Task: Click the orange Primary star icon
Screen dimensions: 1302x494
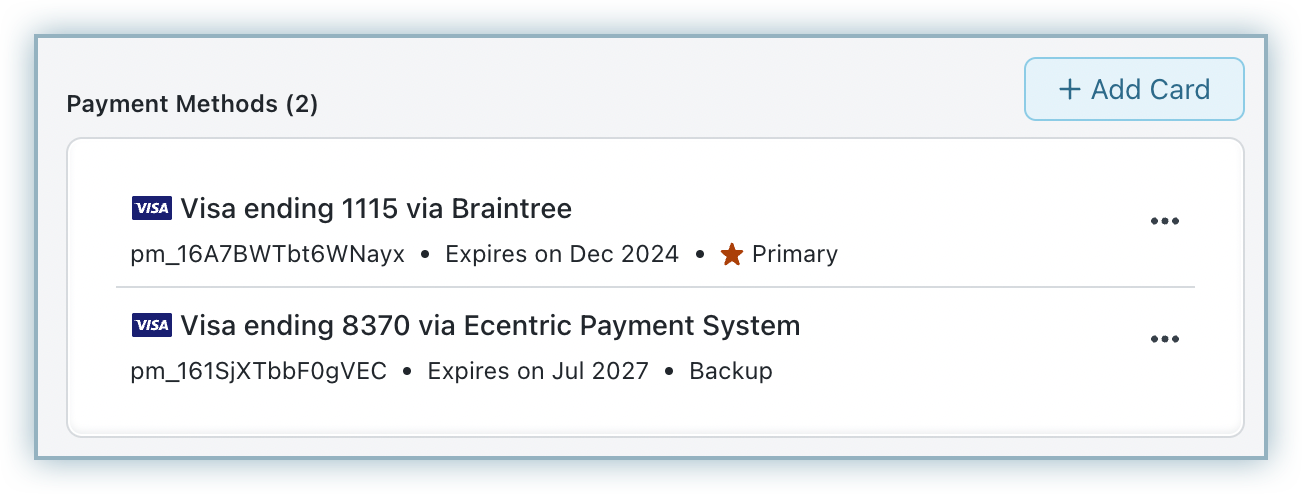Action: point(732,255)
